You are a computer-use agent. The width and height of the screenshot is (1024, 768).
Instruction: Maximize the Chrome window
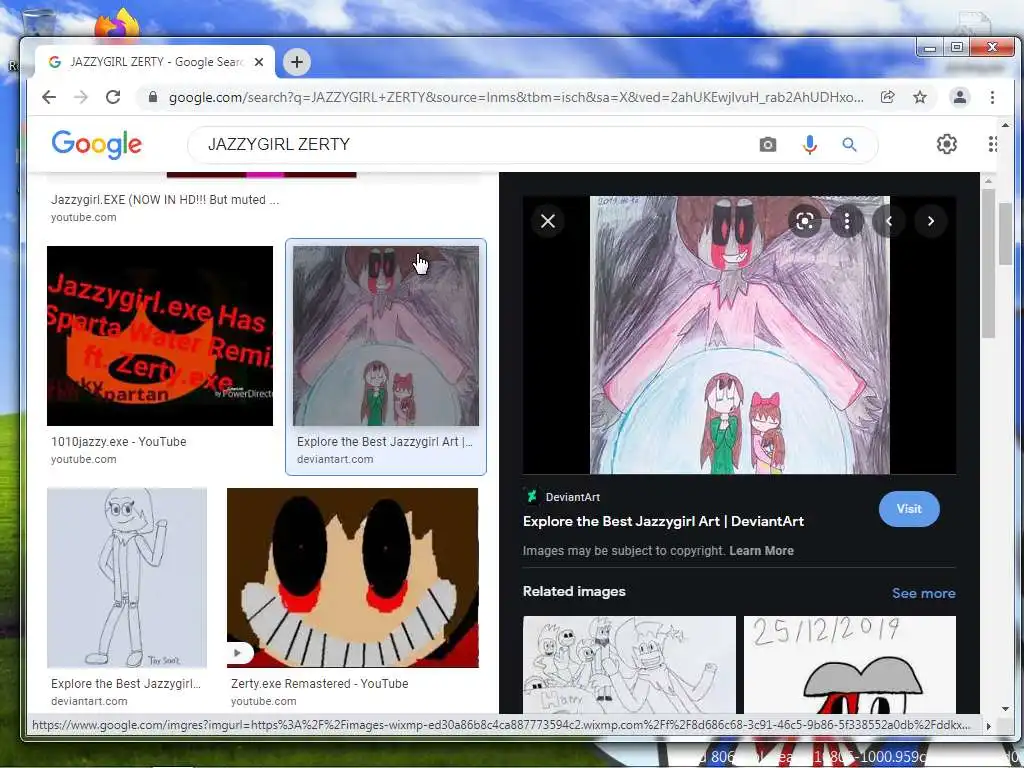pos(957,48)
